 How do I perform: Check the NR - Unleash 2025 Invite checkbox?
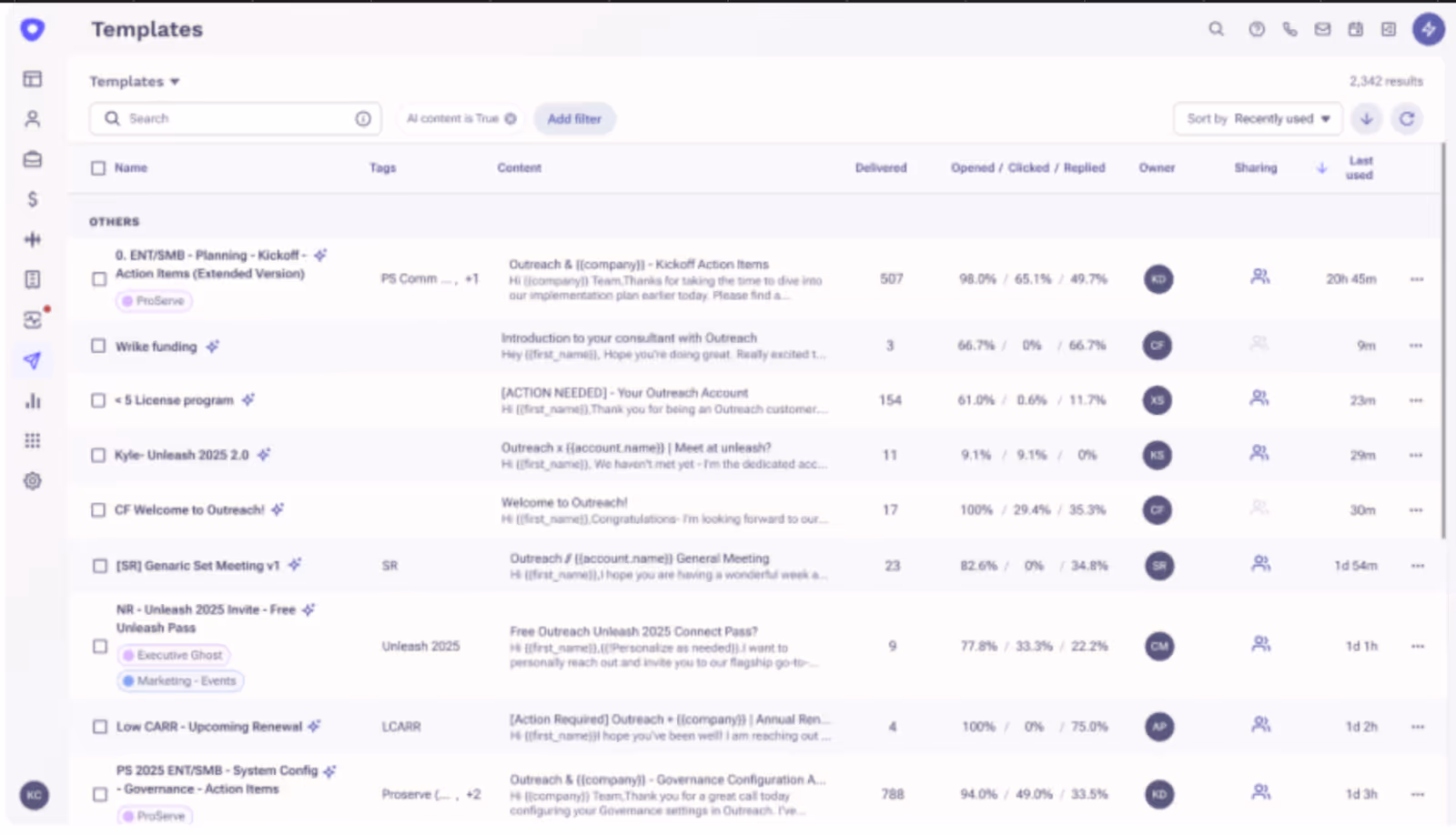(x=100, y=646)
